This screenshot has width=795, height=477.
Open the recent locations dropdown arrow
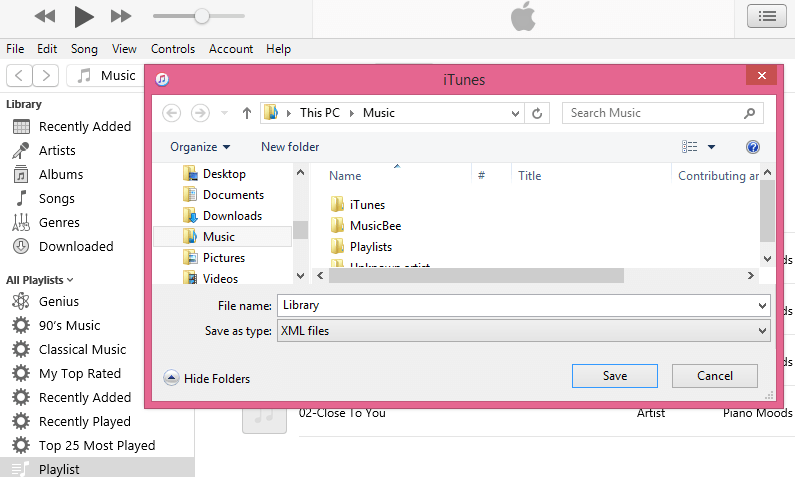pos(224,113)
